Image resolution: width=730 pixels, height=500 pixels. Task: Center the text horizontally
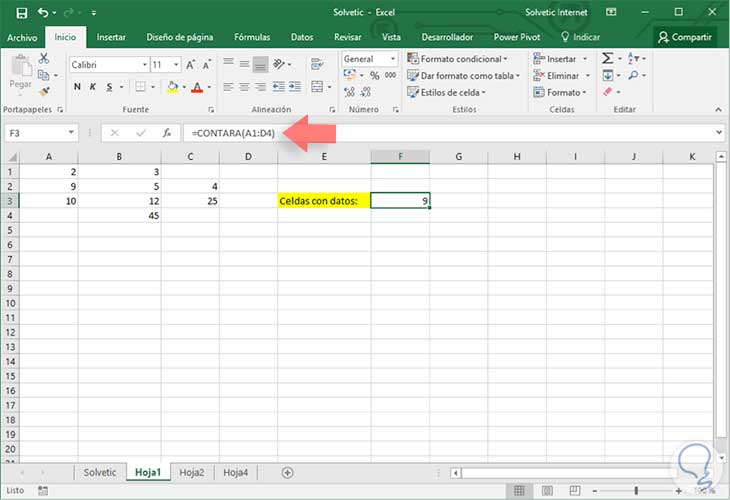(x=244, y=87)
